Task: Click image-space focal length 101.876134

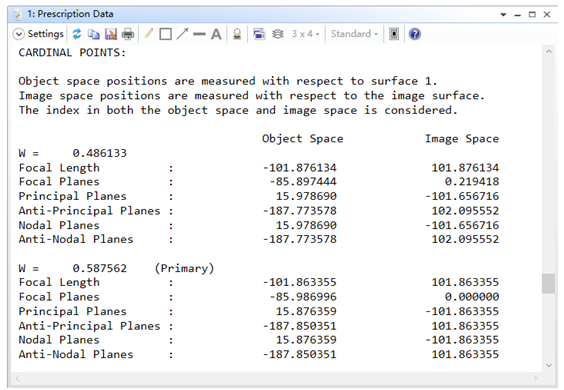Action: click(x=465, y=168)
